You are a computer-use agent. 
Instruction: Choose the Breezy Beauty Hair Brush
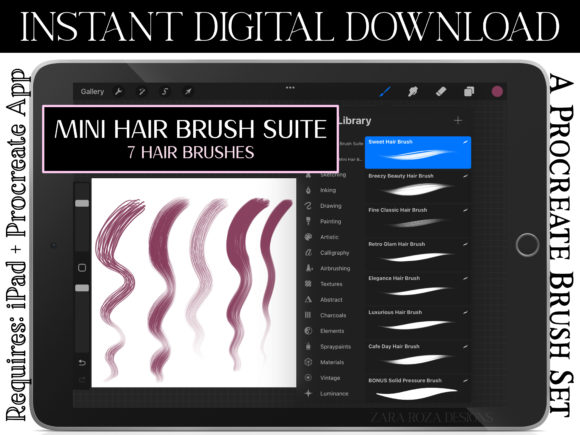pyautogui.click(x=418, y=187)
